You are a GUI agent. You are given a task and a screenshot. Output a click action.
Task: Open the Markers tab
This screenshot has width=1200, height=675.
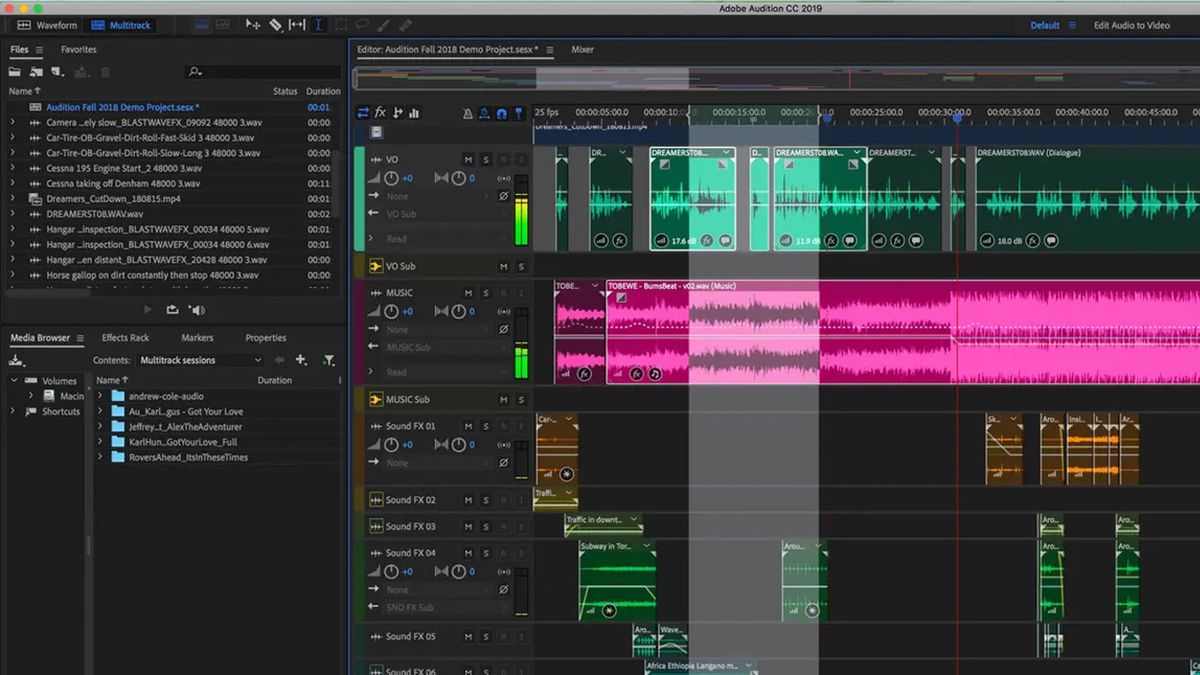point(197,337)
